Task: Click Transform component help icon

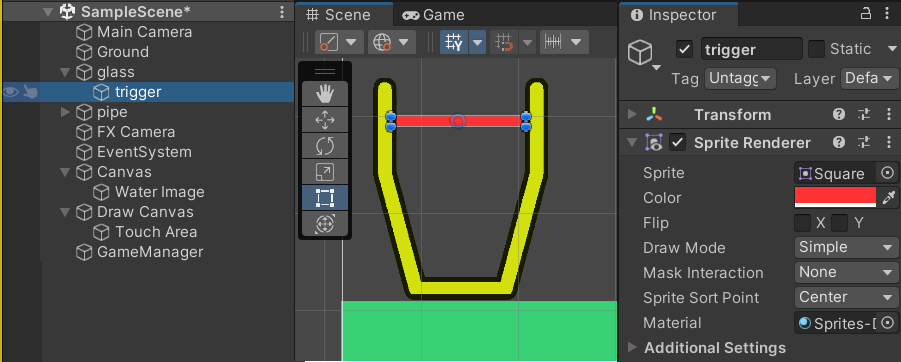Action: (x=839, y=114)
